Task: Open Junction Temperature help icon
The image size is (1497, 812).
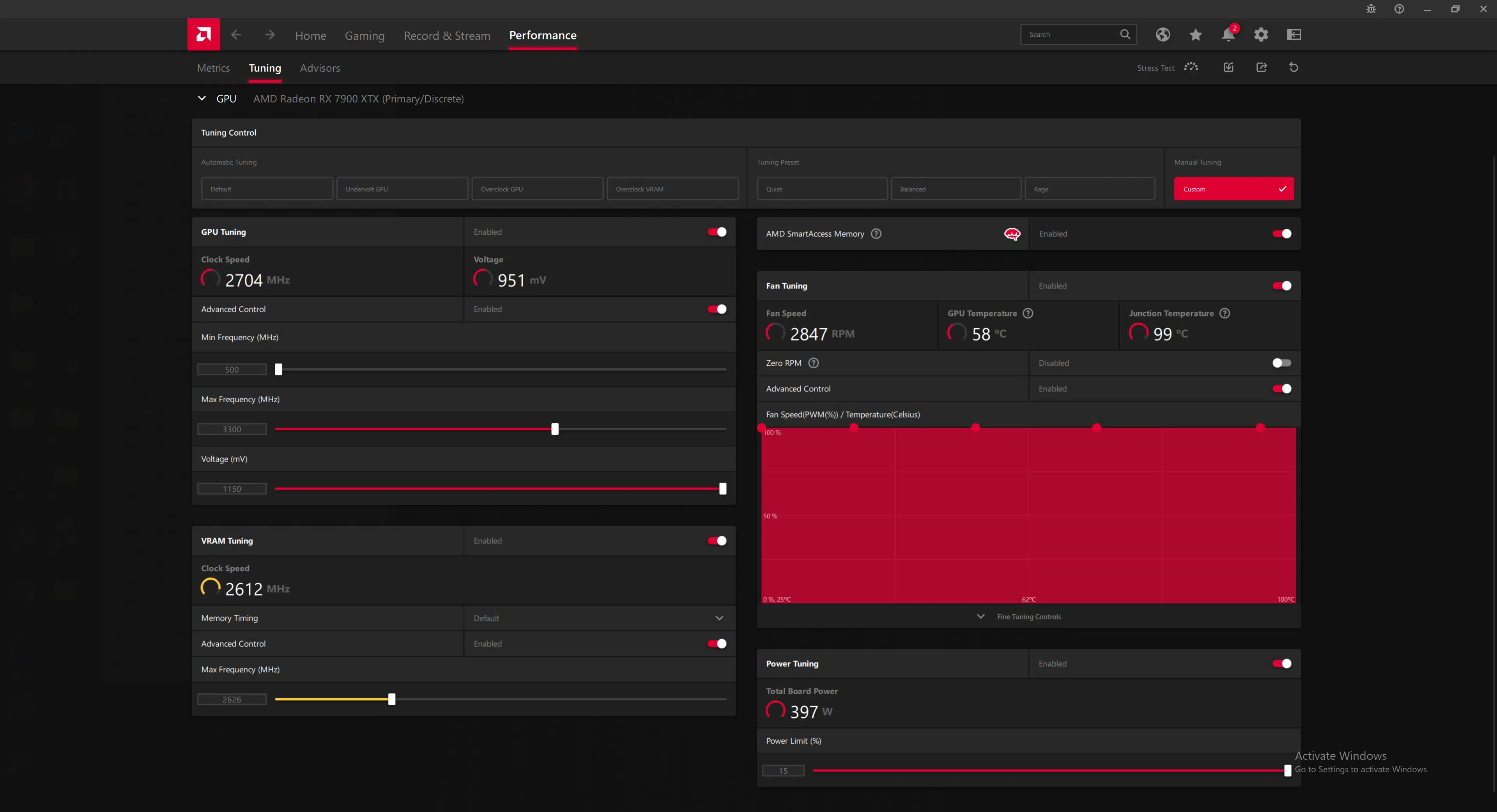Action: 1224,313
